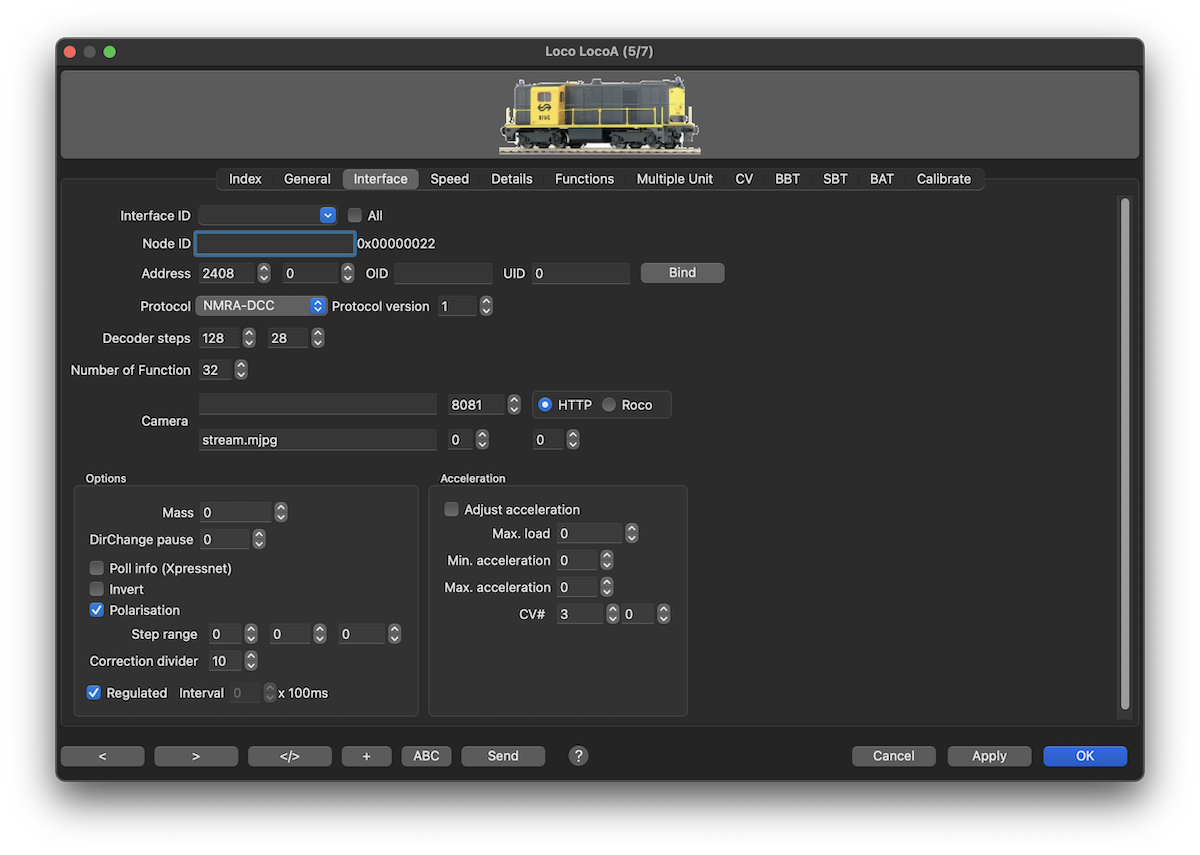Open the Protocol NMRA-DCC dropdown
Viewport: 1200px width, 855px height.
tap(317, 306)
